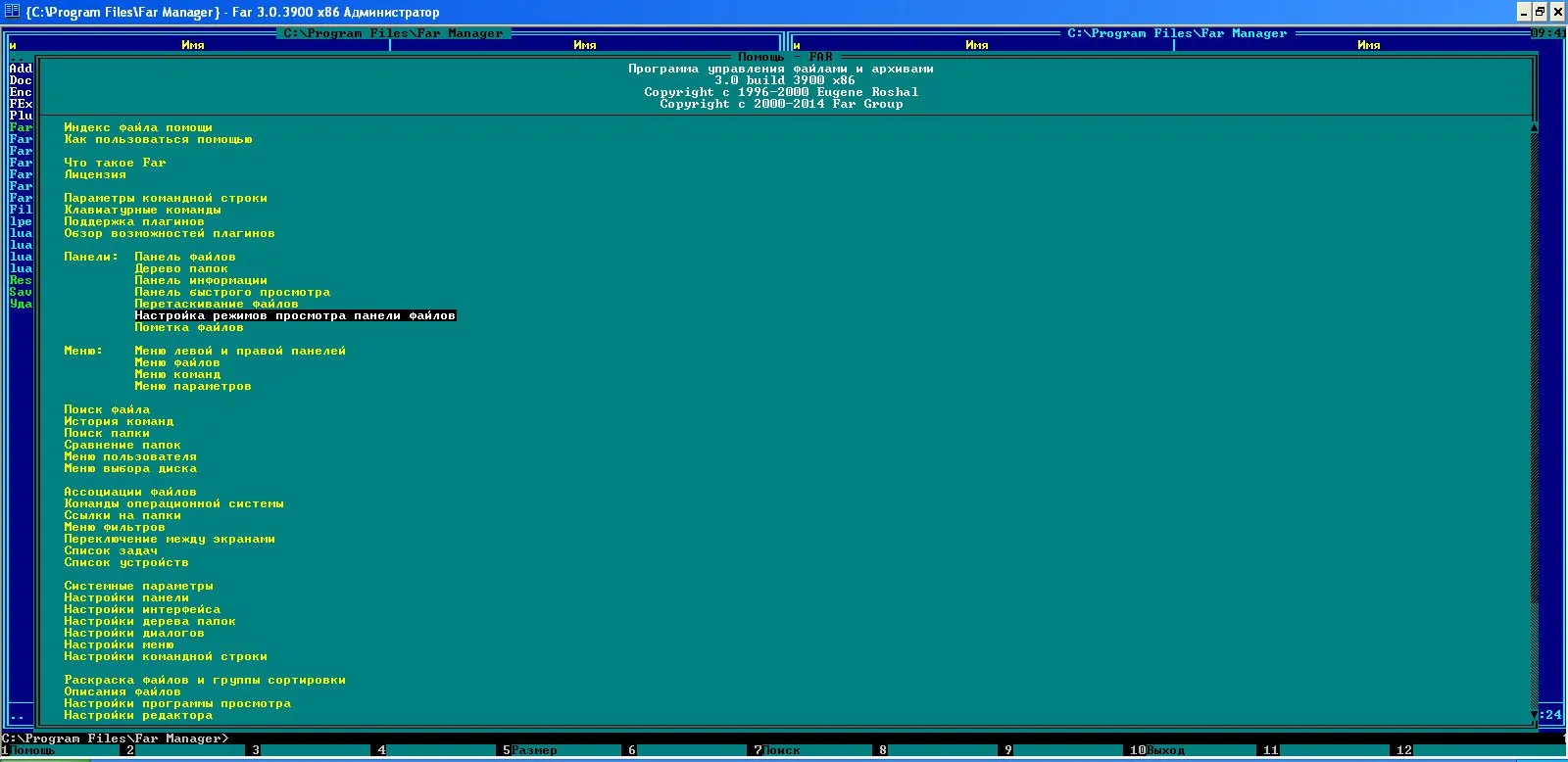Open the "Индекс файла помощи" help topic

click(x=138, y=127)
